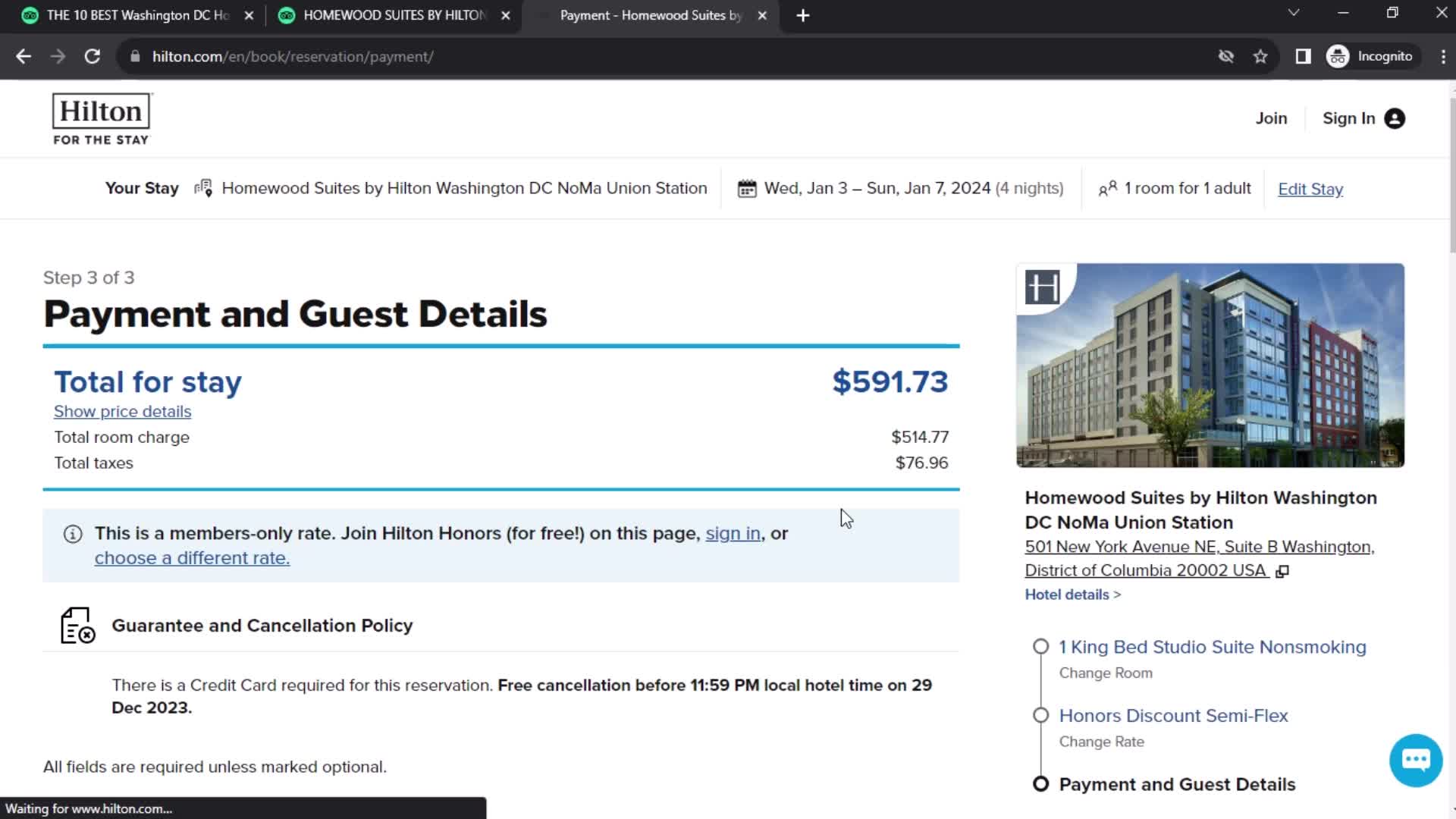This screenshot has height=819, width=1456.
Task: Click the info circle icon in members notice
Action: (72, 533)
